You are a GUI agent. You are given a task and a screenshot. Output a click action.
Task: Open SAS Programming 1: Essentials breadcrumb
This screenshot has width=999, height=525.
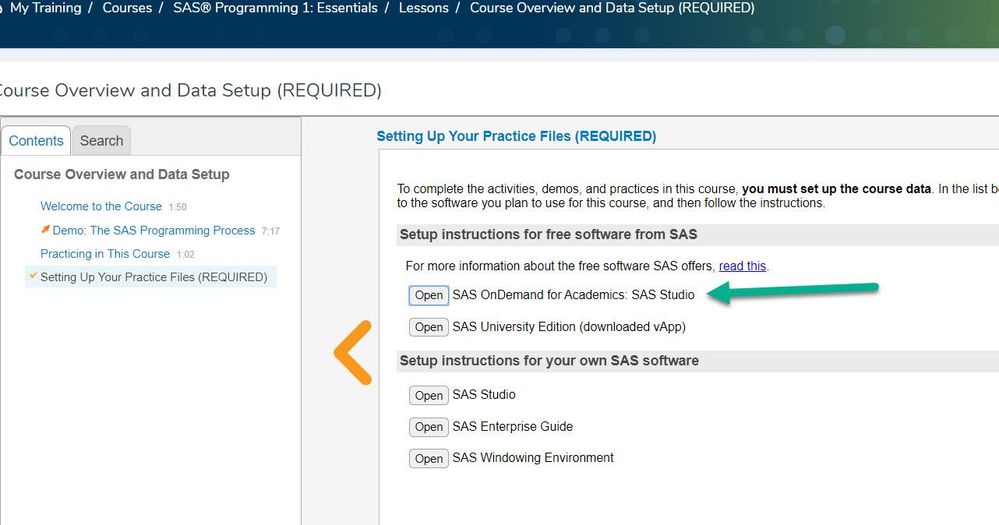tap(275, 8)
